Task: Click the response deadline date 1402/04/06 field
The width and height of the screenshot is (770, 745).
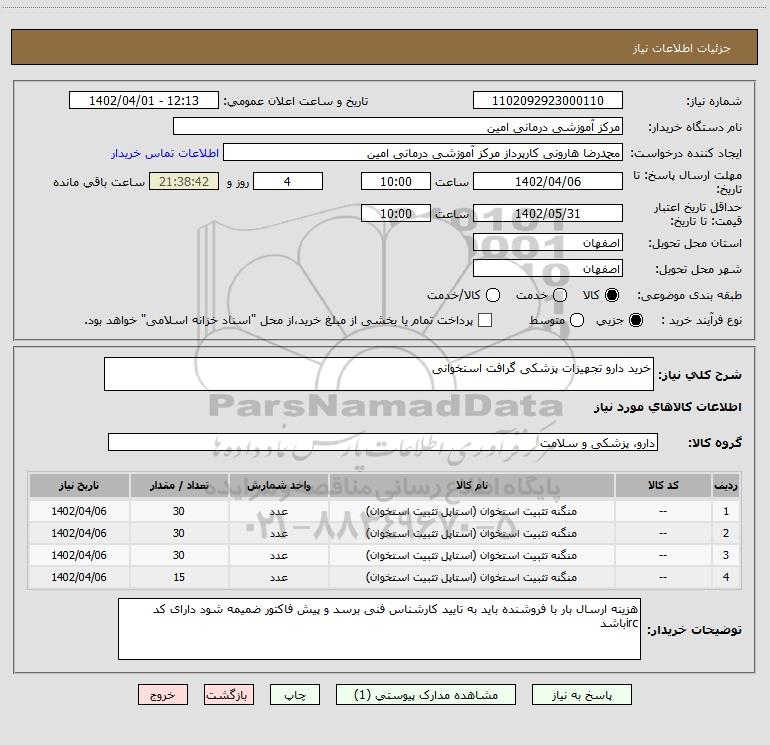Action: [548, 181]
